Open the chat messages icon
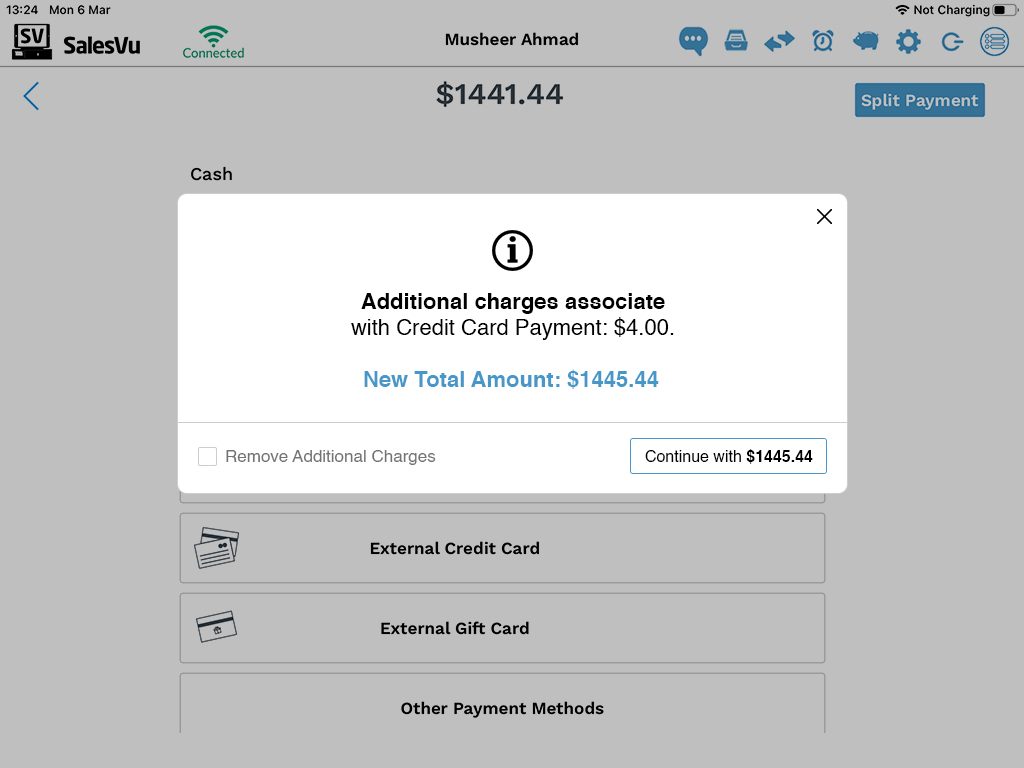 693,41
